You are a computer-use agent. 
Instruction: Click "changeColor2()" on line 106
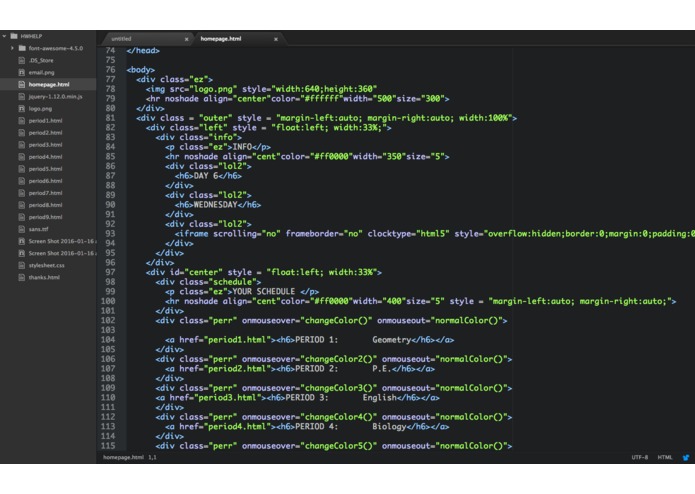[x=339, y=359]
